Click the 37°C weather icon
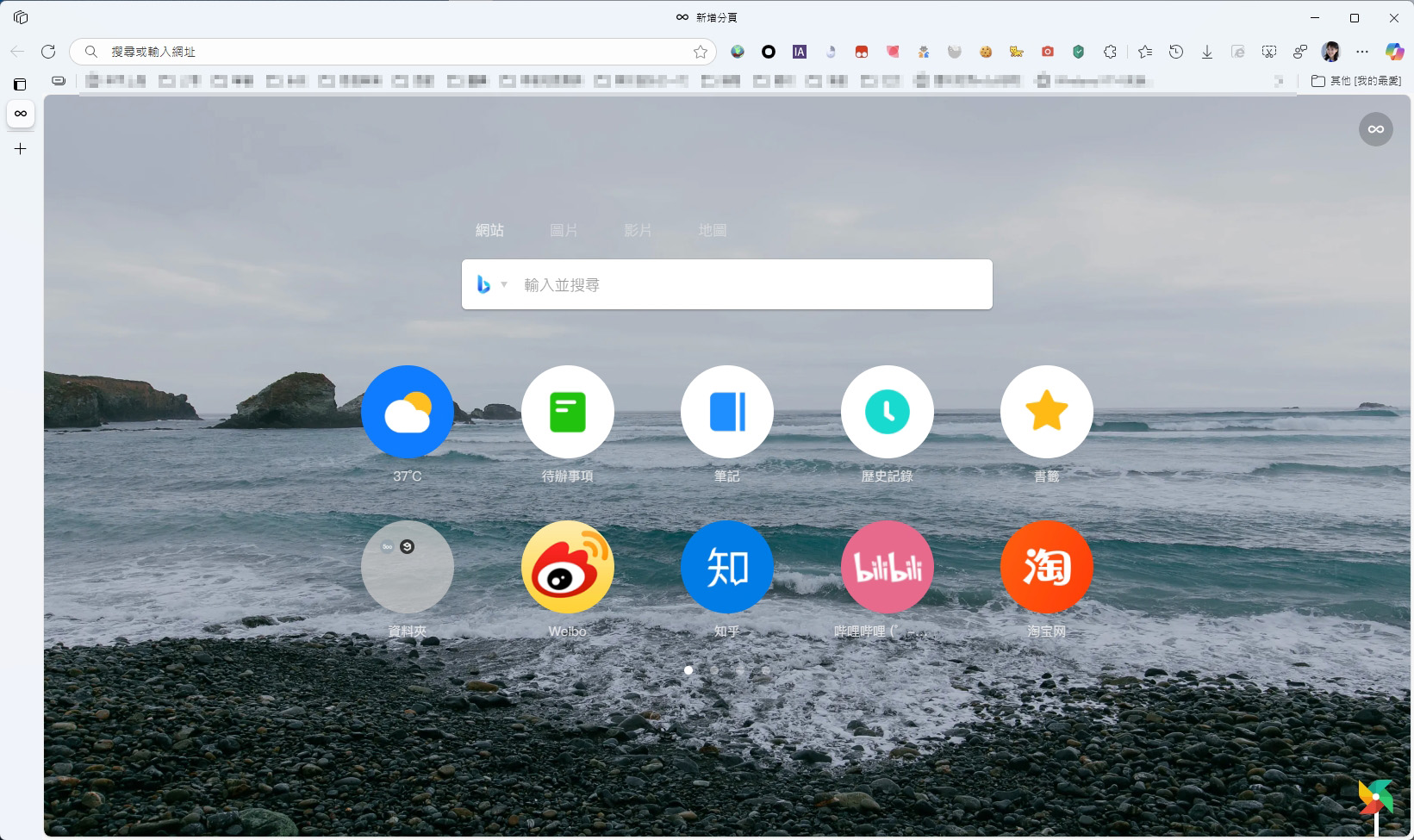This screenshot has width=1414, height=840. click(x=408, y=412)
